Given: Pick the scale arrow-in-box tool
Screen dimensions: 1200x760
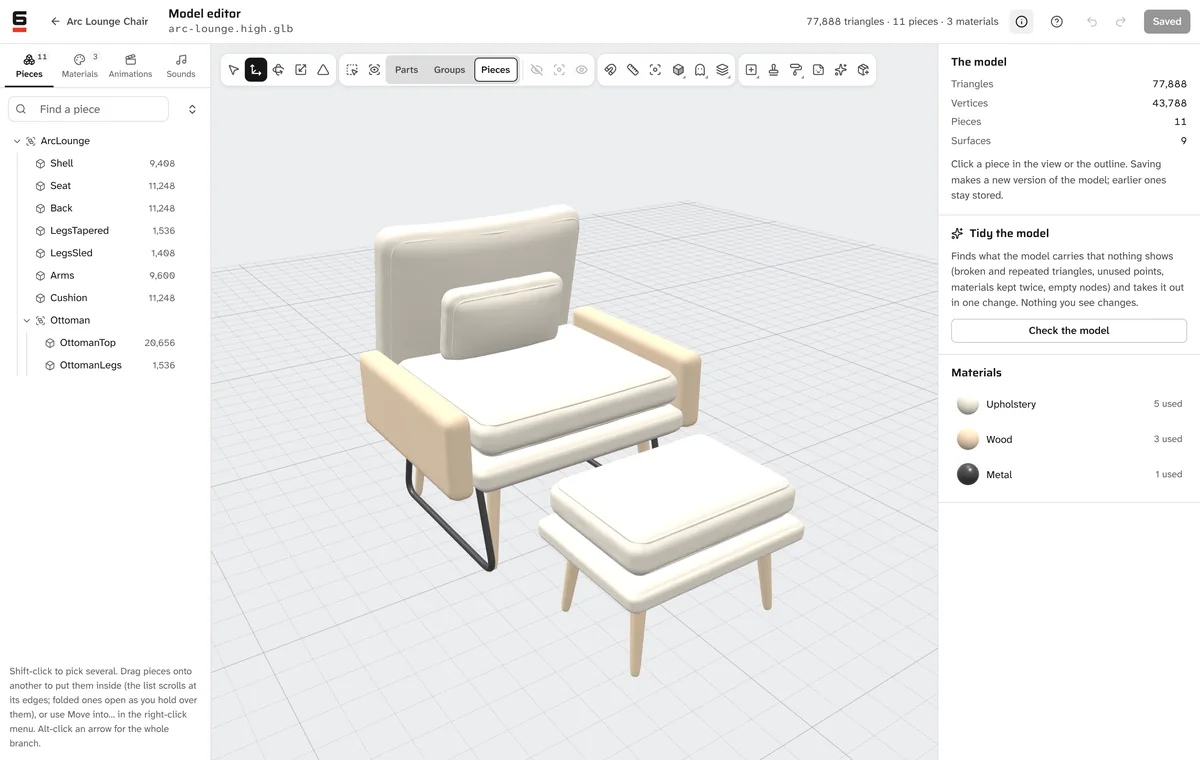Looking at the screenshot, I should coord(301,70).
